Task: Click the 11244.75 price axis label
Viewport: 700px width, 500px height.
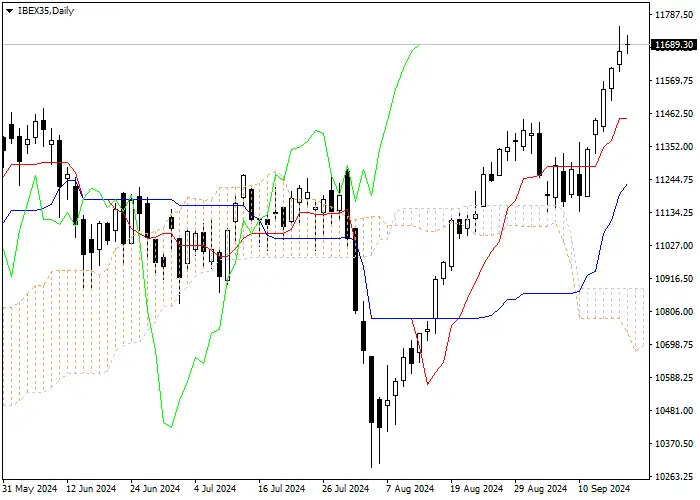Action: (674, 180)
